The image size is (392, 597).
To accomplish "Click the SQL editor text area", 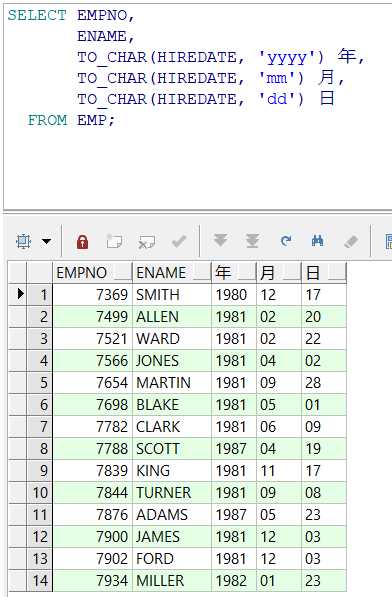I will 198,107.
